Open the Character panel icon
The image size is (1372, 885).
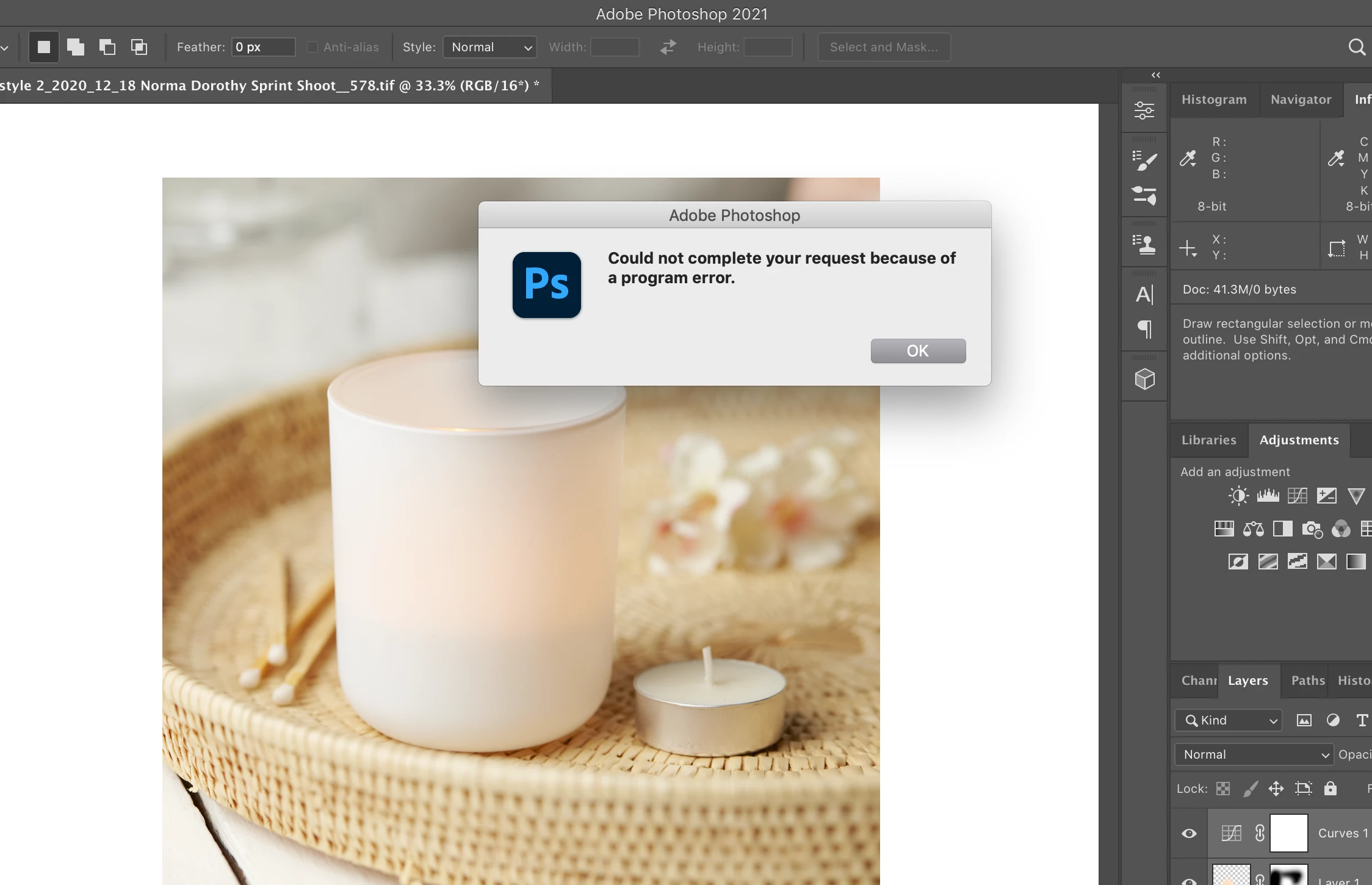(1144, 295)
